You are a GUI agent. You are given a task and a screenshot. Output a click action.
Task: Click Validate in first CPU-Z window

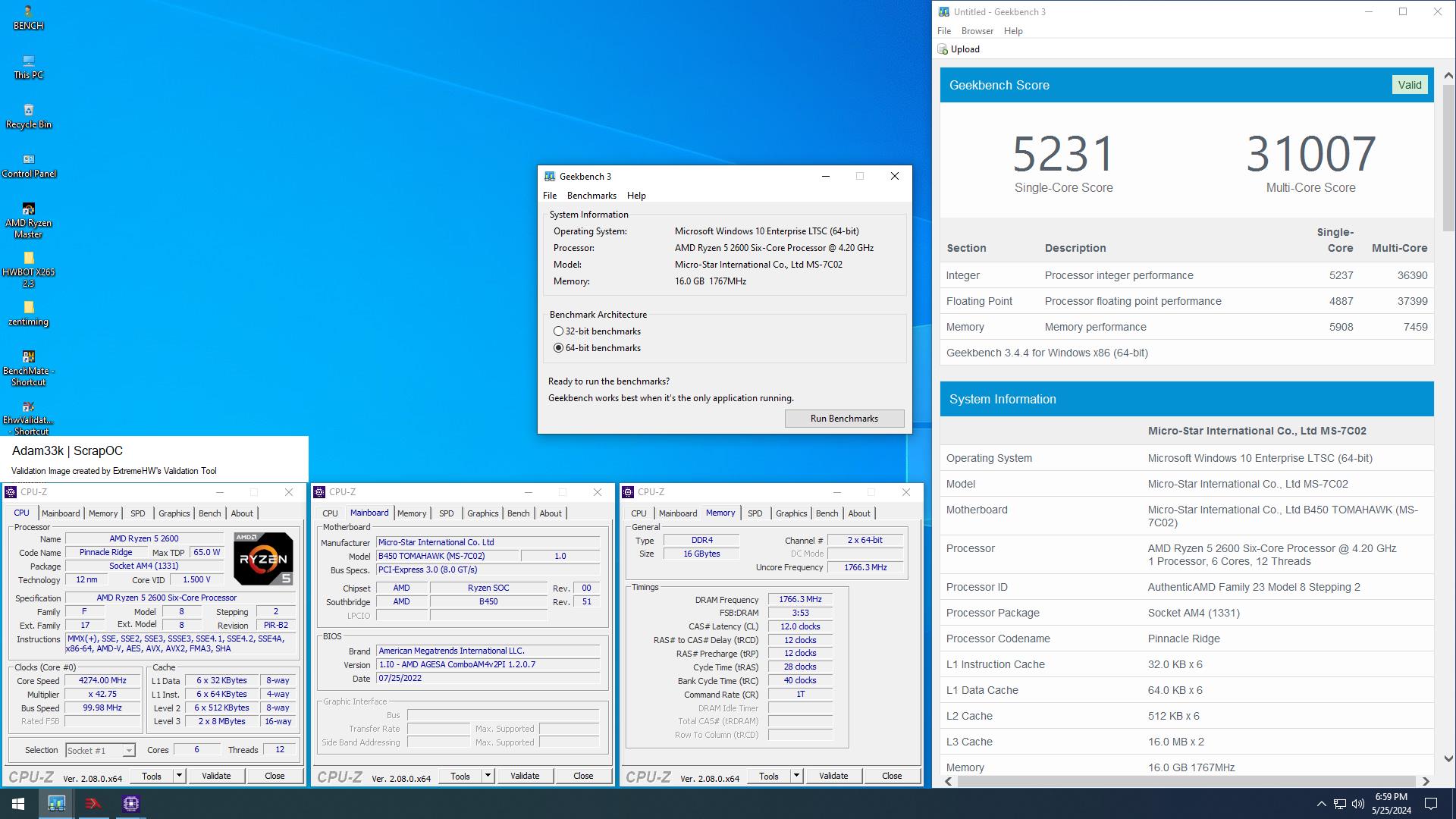coord(216,776)
